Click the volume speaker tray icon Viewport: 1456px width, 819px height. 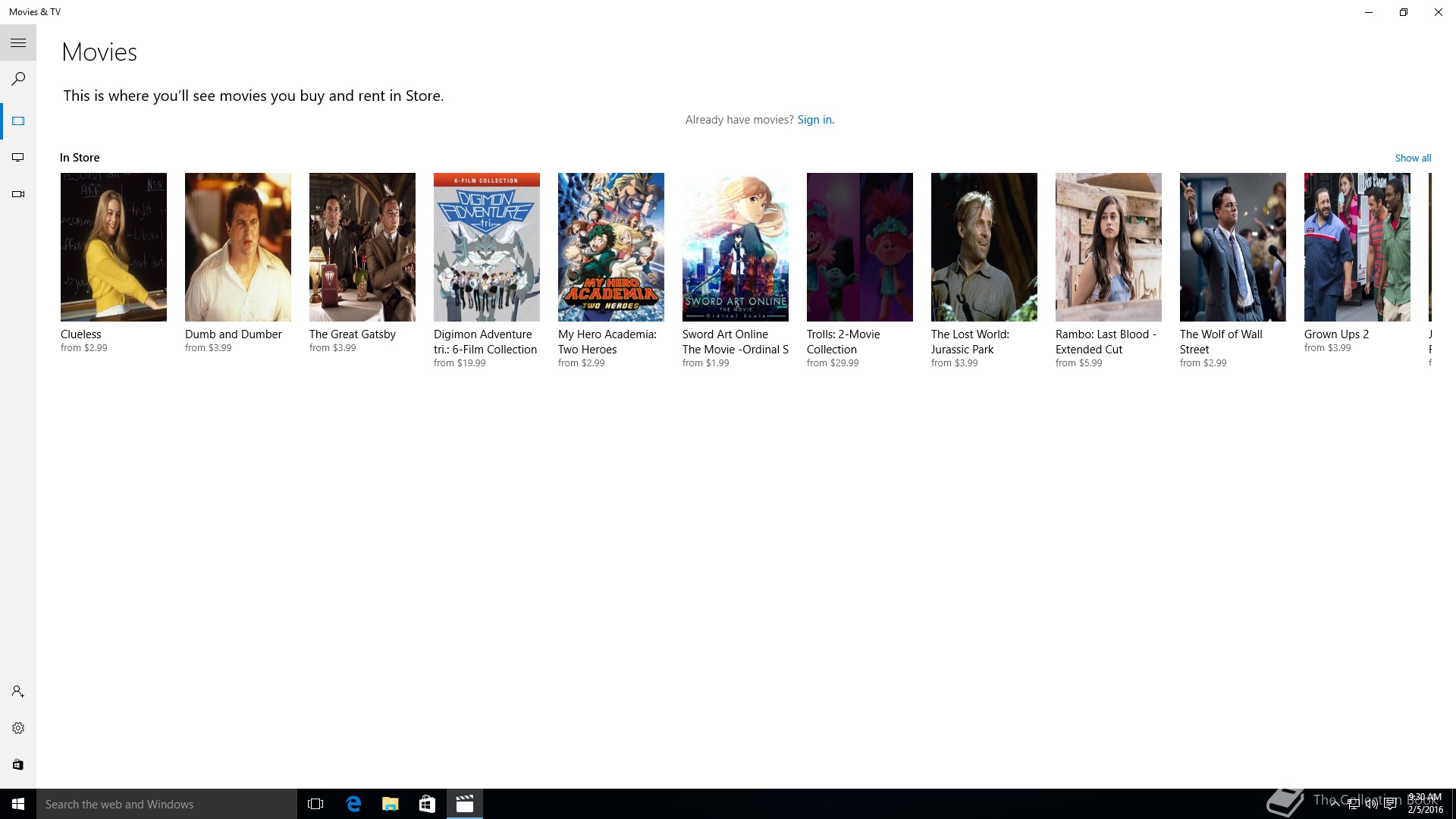tap(1372, 804)
